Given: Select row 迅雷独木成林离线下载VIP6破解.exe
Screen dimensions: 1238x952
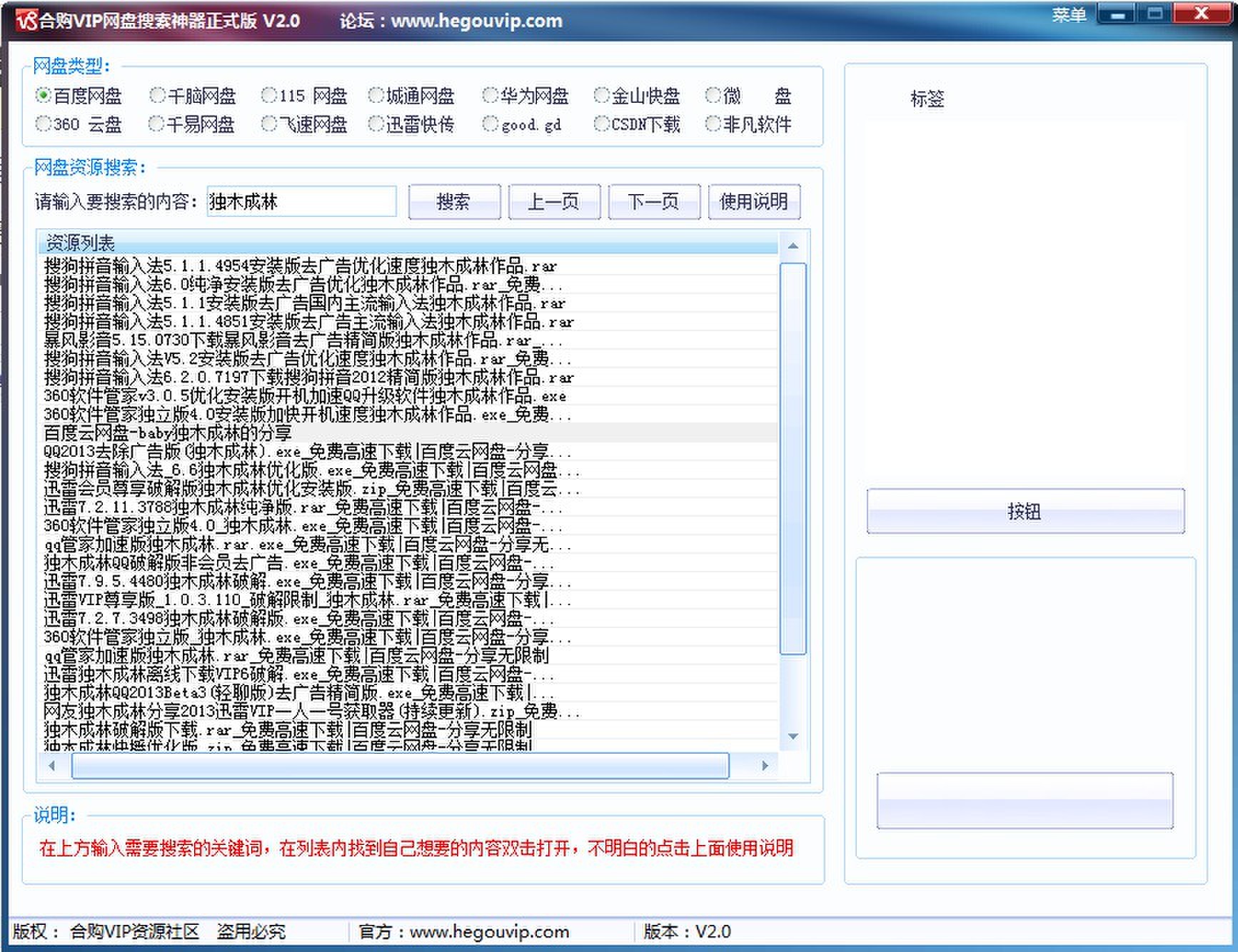Looking at the screenshot, I should tap(408, 674).
